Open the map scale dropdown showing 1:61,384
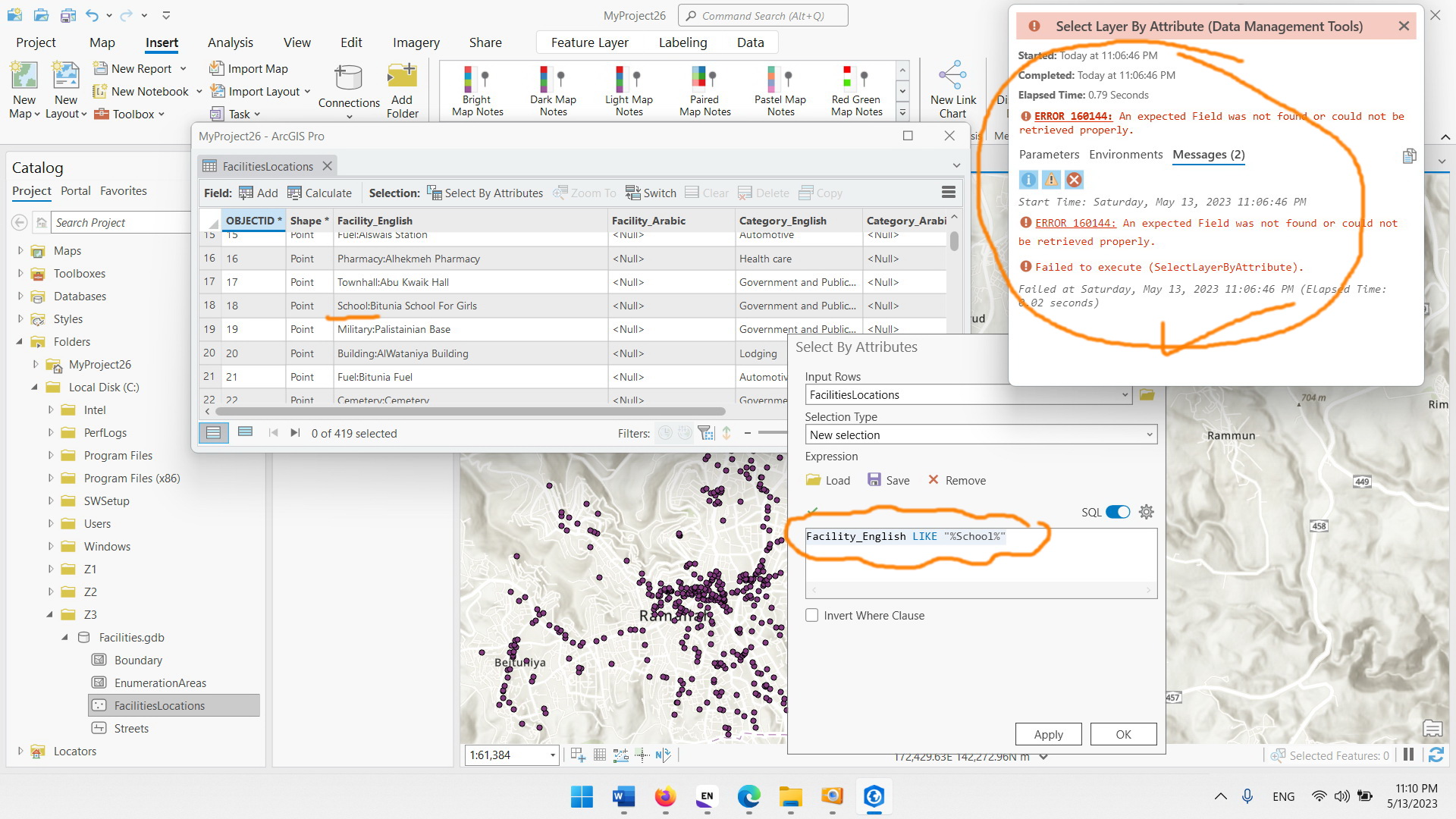This screenshot has width=1456, height=819. [x=552, y=755]
